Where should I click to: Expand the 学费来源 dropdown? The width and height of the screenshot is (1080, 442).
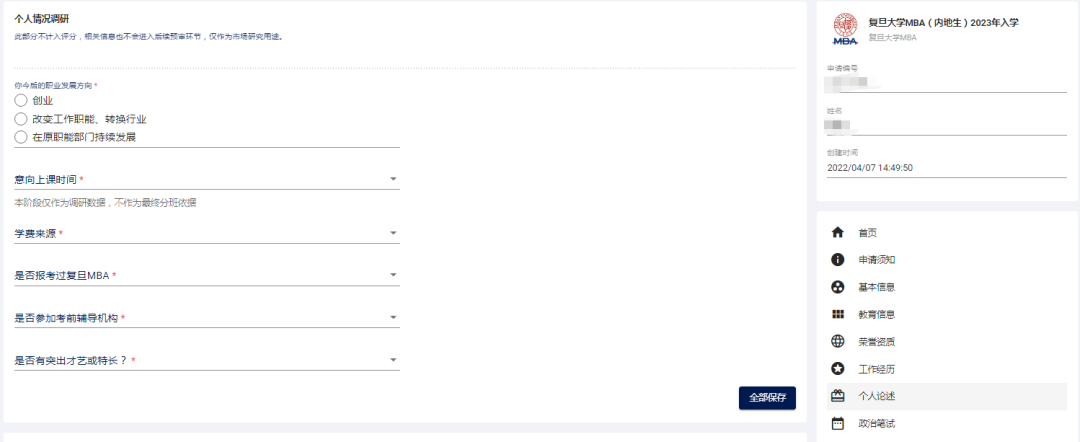393,234
